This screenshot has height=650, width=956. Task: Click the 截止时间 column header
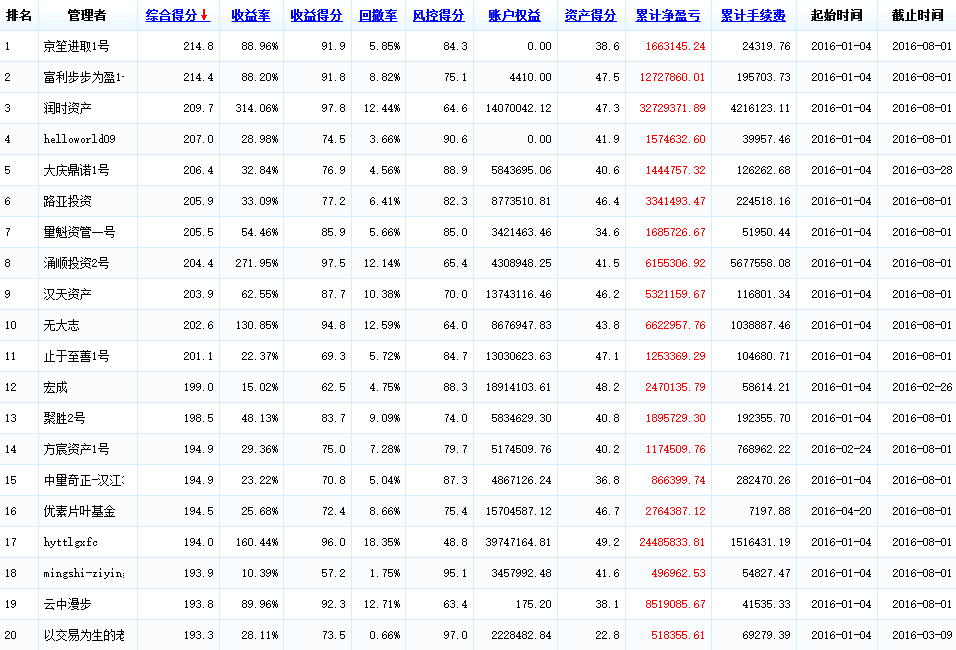coord(917,15)
